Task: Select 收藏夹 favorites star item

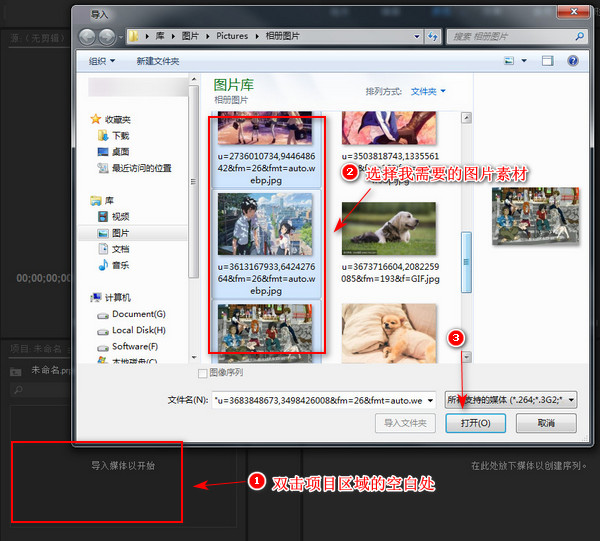Action: tap(111, 119)
